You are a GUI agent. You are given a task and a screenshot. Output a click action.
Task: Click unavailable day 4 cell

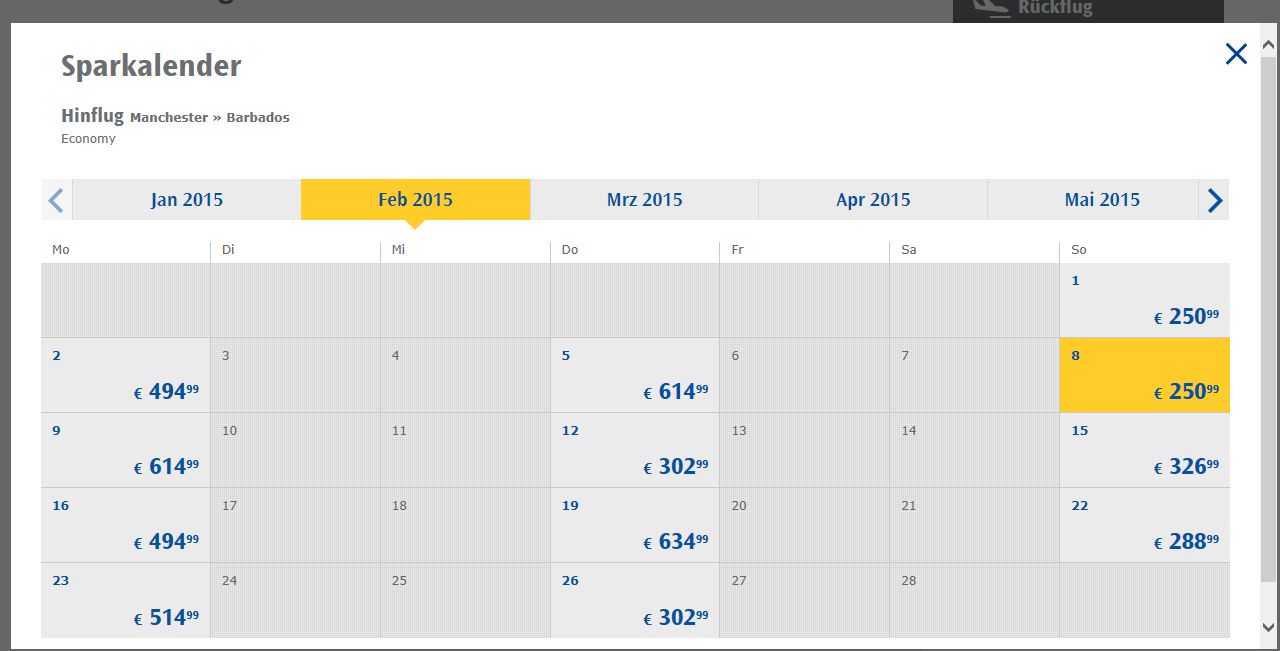point(465,375)
